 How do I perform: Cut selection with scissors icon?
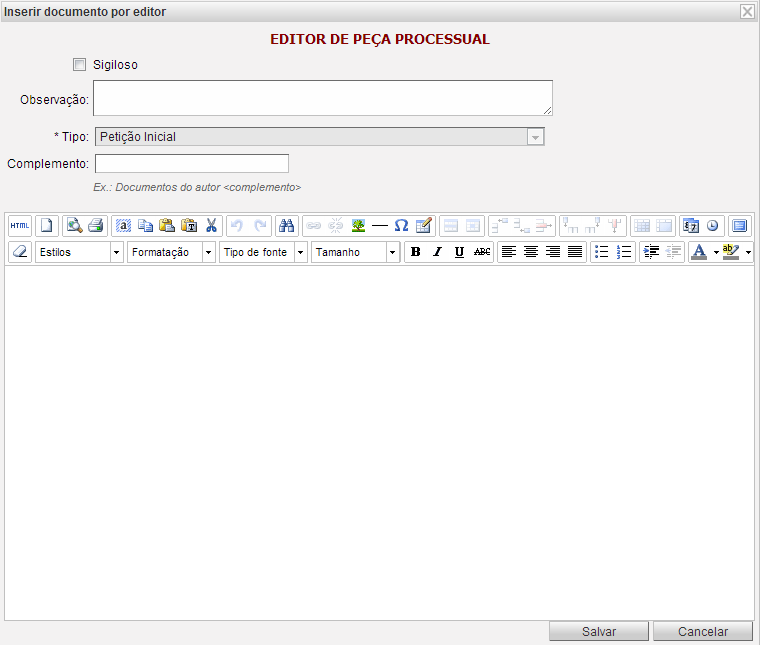[211, 226]
